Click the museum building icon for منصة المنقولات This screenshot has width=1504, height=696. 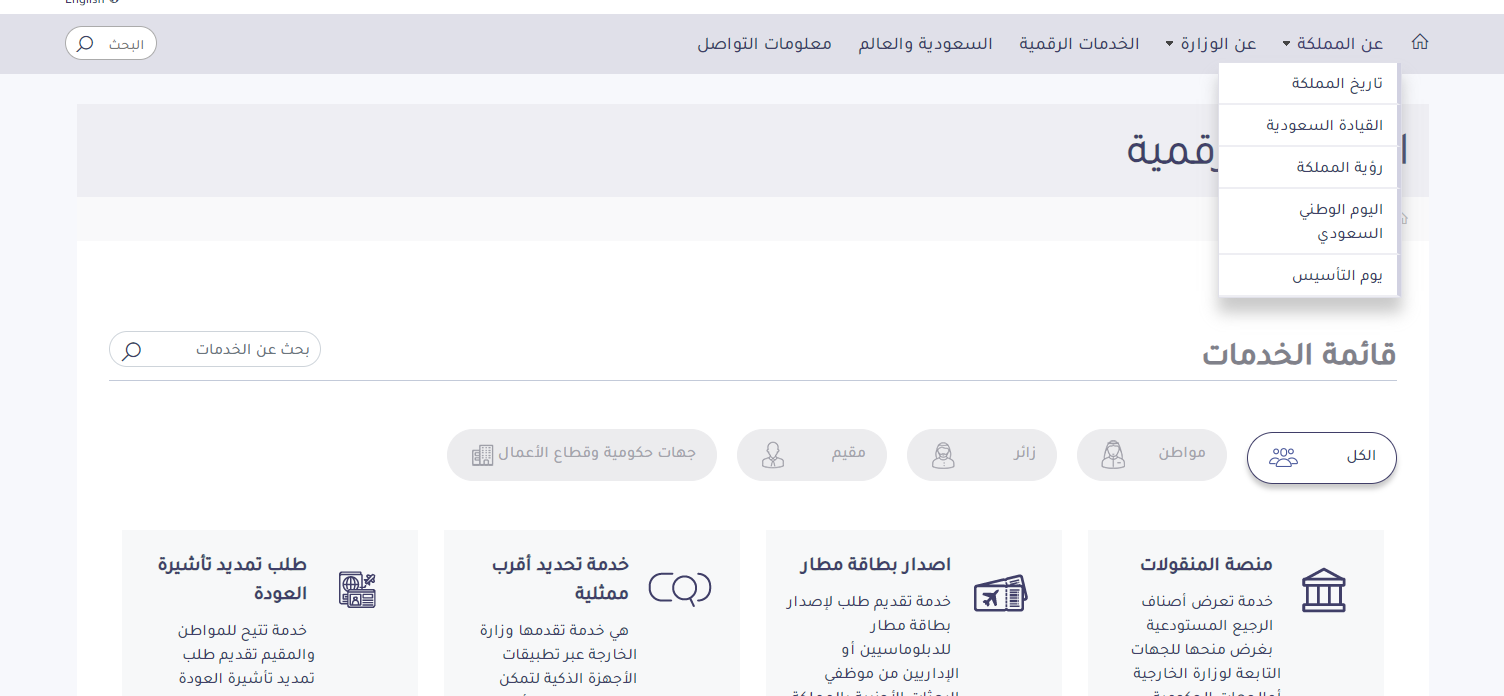(x=1323, y=590)
